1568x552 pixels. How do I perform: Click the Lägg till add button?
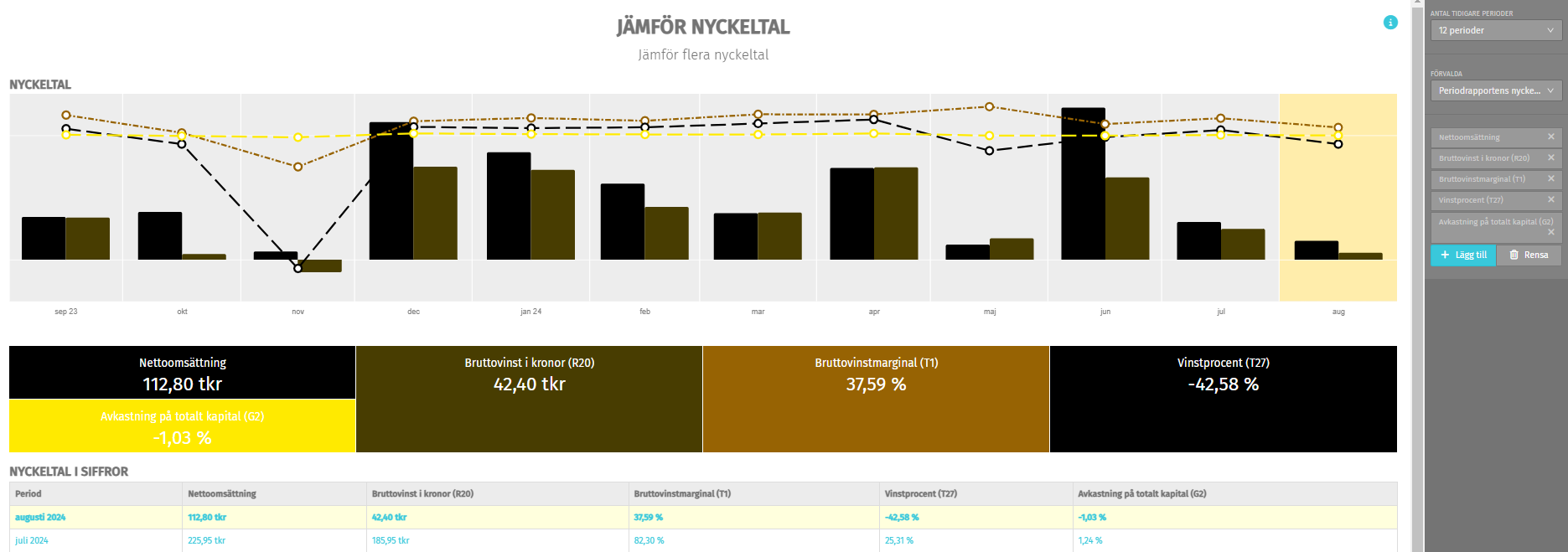(1463, 255)
